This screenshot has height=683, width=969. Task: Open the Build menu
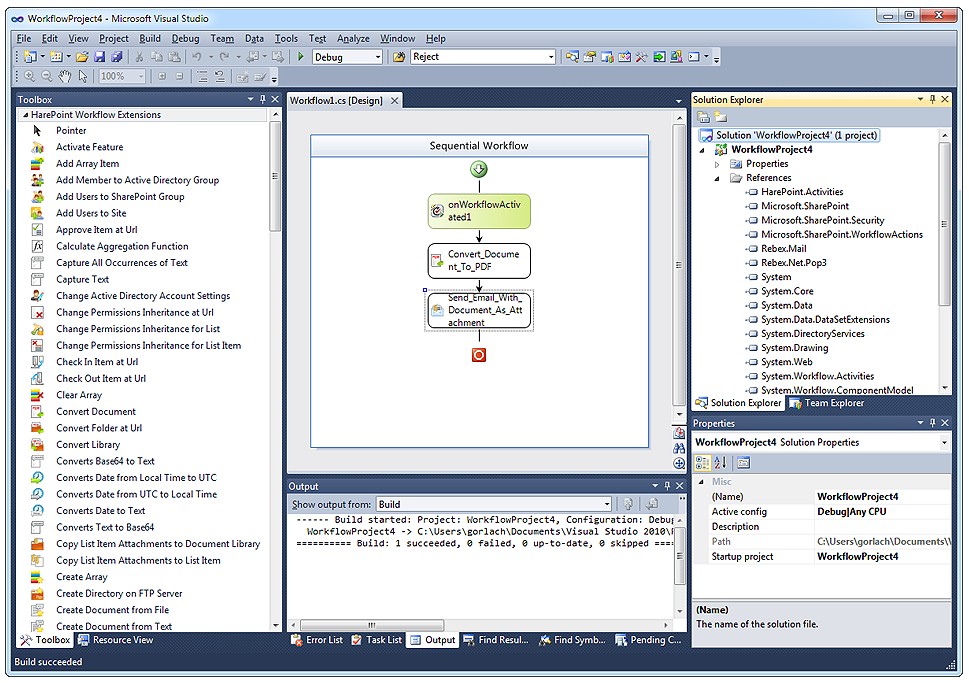click(149, 38)
